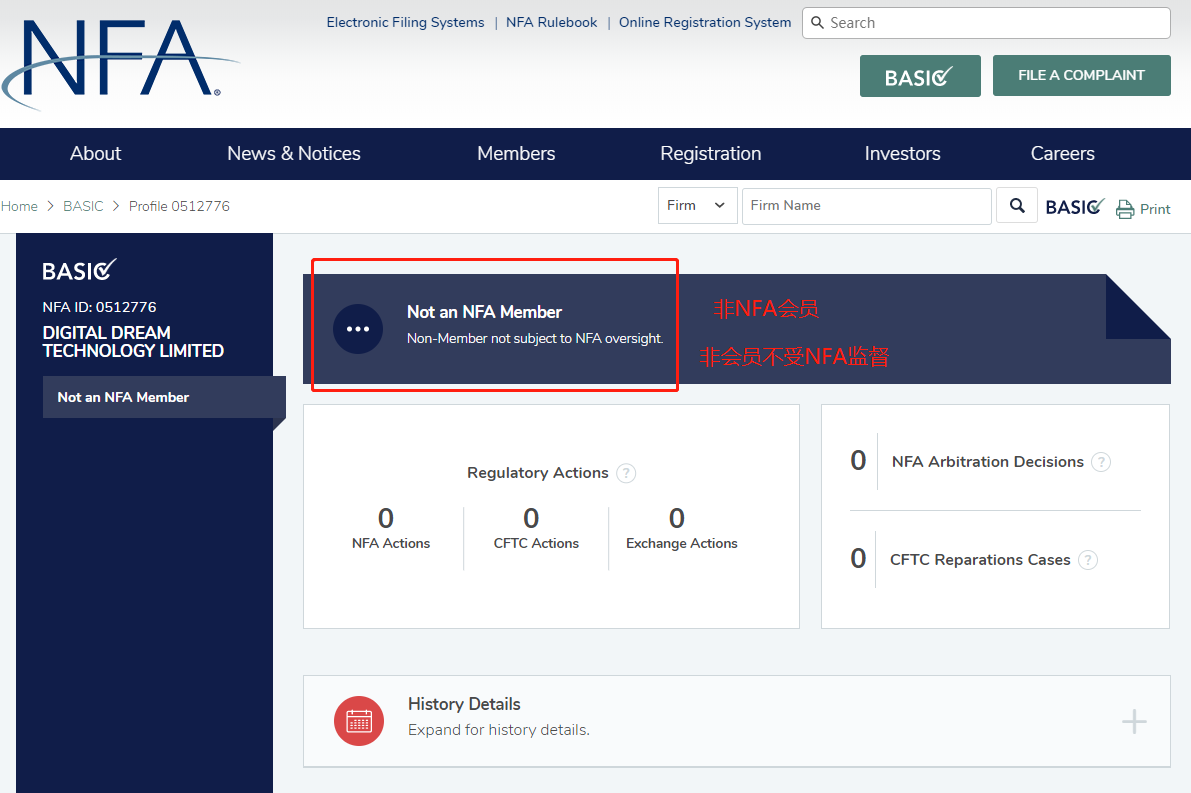Viewport: 1191px width, 793px height.
Task: Focus the Firm Name input field
Action: [867, 206]
